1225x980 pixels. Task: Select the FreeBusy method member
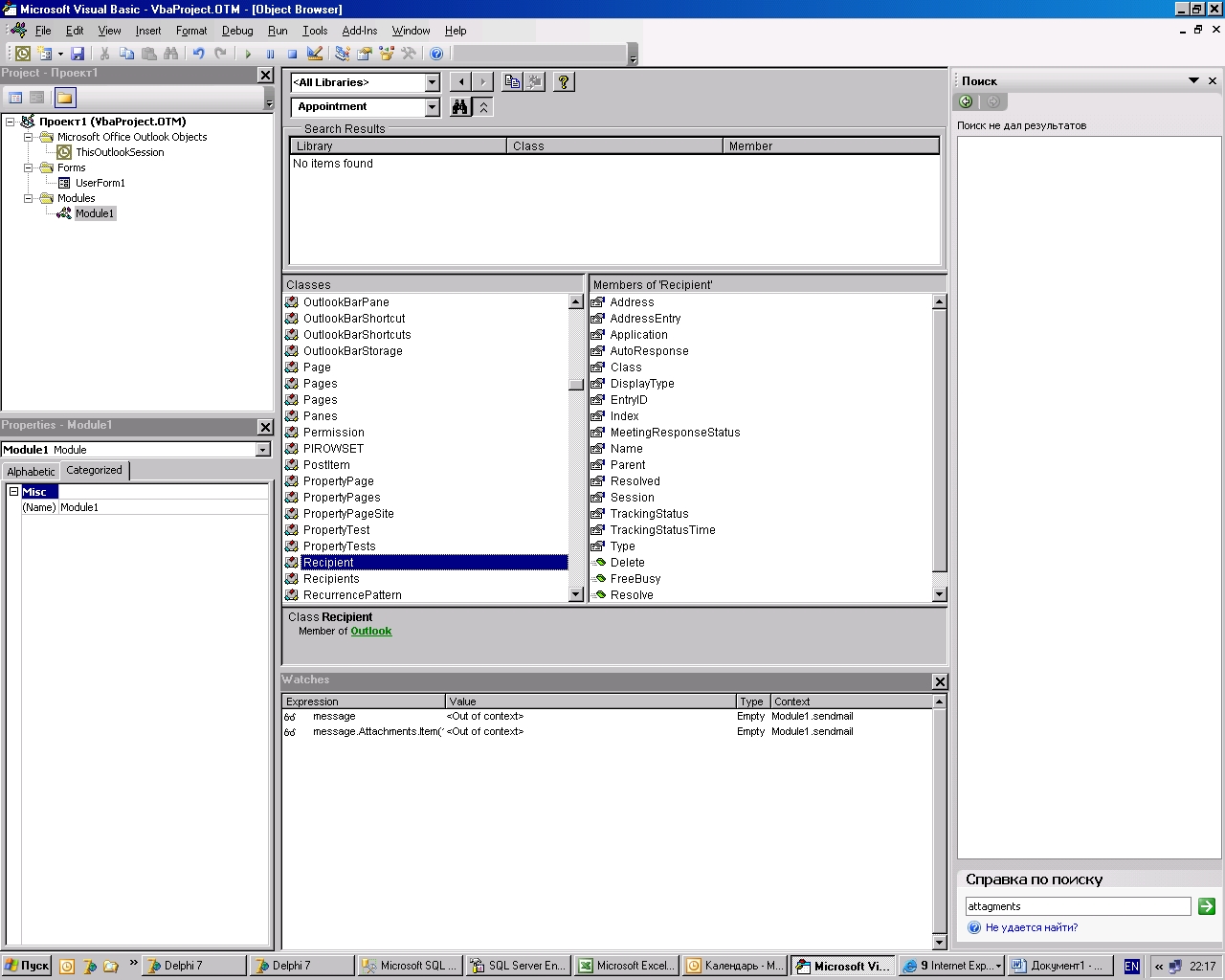click(x=635, y=579)
